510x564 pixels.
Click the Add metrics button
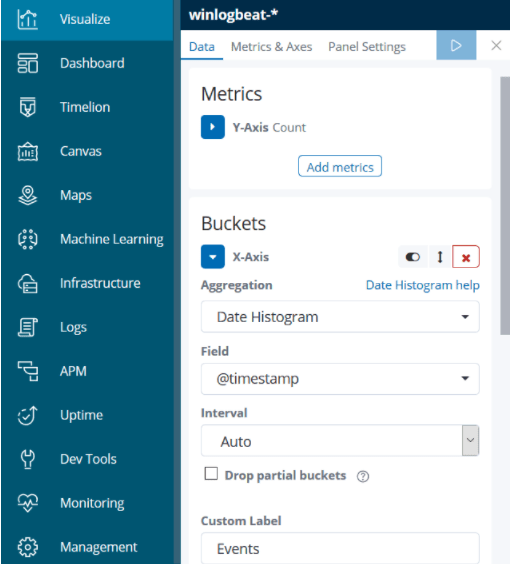(x=340, y=167)
